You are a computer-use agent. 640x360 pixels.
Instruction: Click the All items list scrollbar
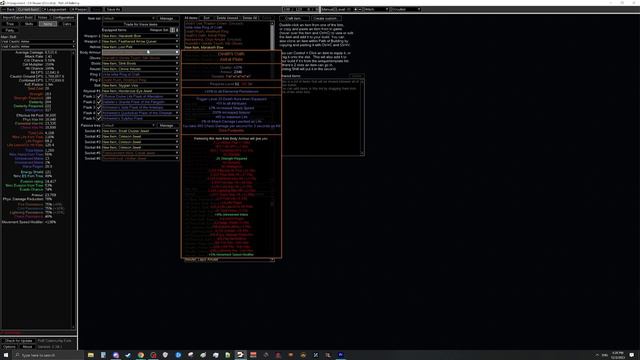(273, 36)
